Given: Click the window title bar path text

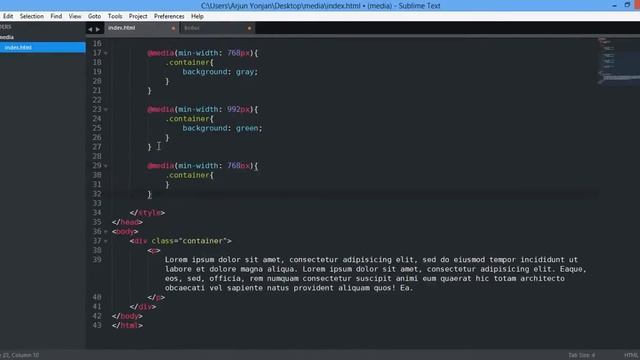Looking at the screenshot, I should (x=320, y=6).
